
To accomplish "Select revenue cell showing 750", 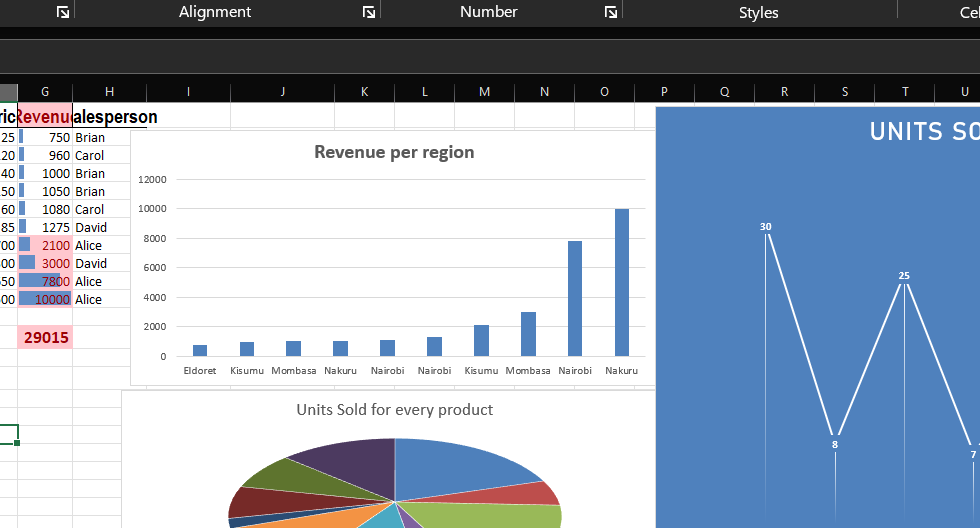I will click(x=45, y=137).
